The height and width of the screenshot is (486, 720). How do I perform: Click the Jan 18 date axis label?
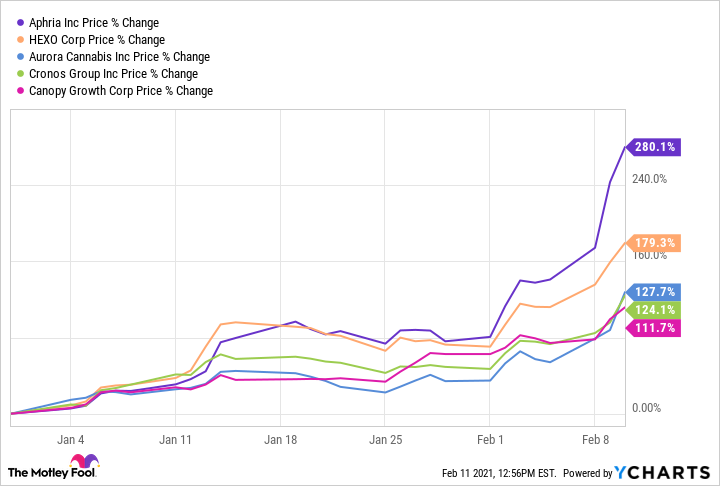coord(281,440)
